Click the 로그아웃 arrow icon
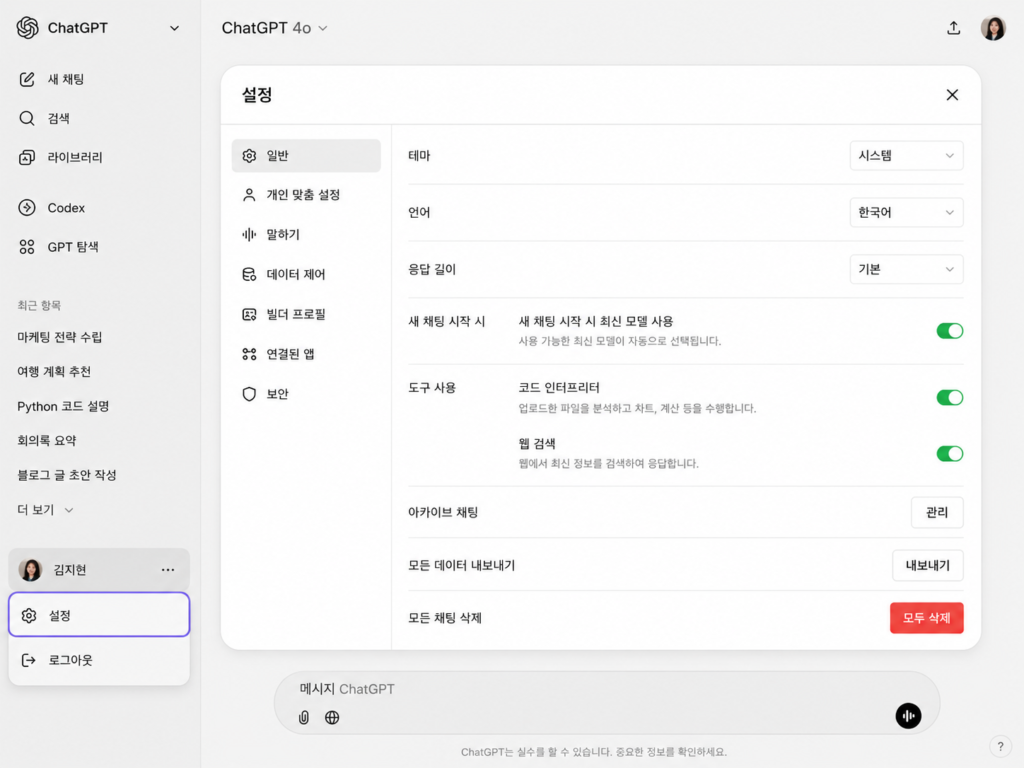Viewport: 1024px width, 768px height. pyautogui.click(x=28, y=660)
